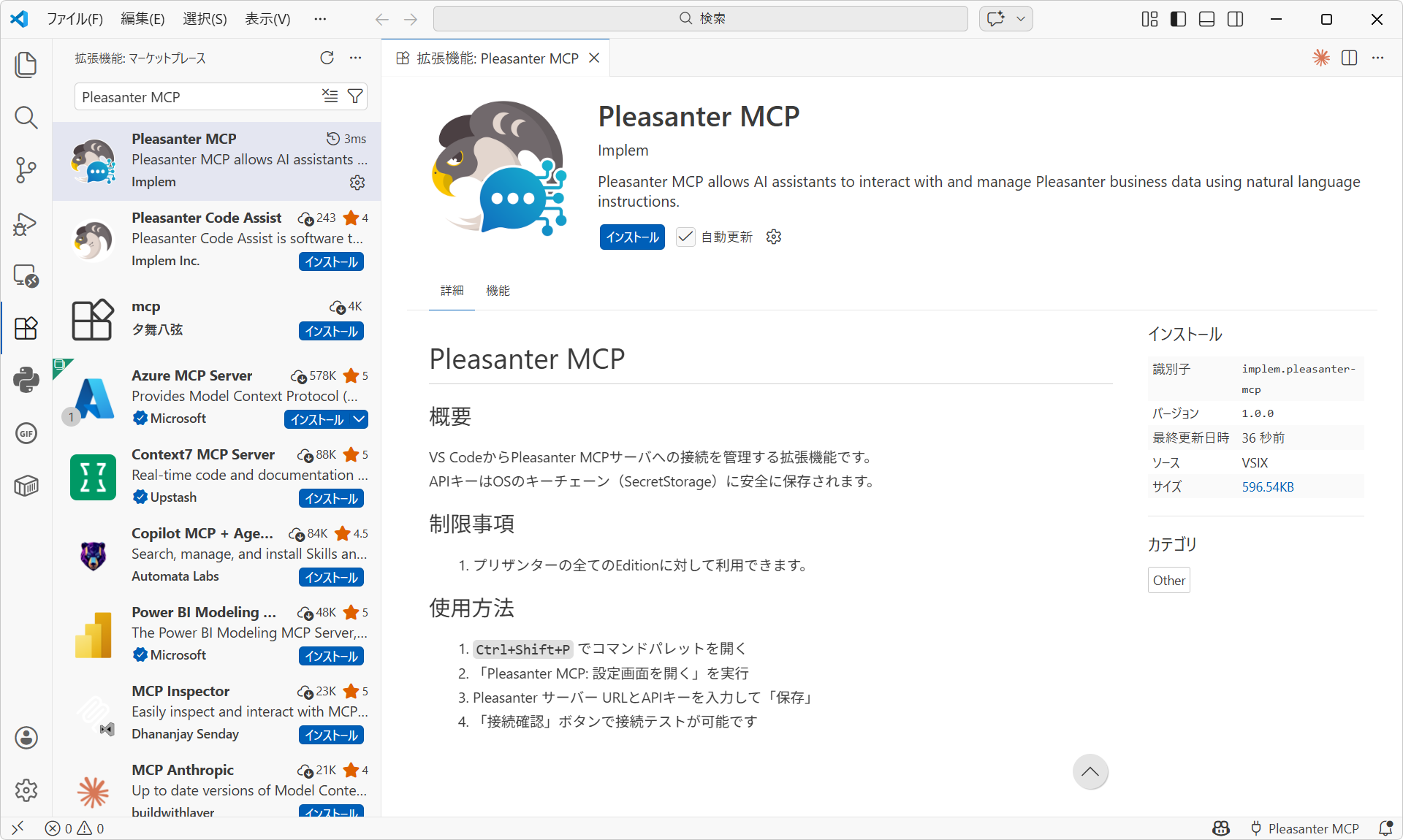Click Pleasanter MCP status bar entry
Image resolution: width=1403 pixels, height=840 pixels.
tap(1304, 828)
